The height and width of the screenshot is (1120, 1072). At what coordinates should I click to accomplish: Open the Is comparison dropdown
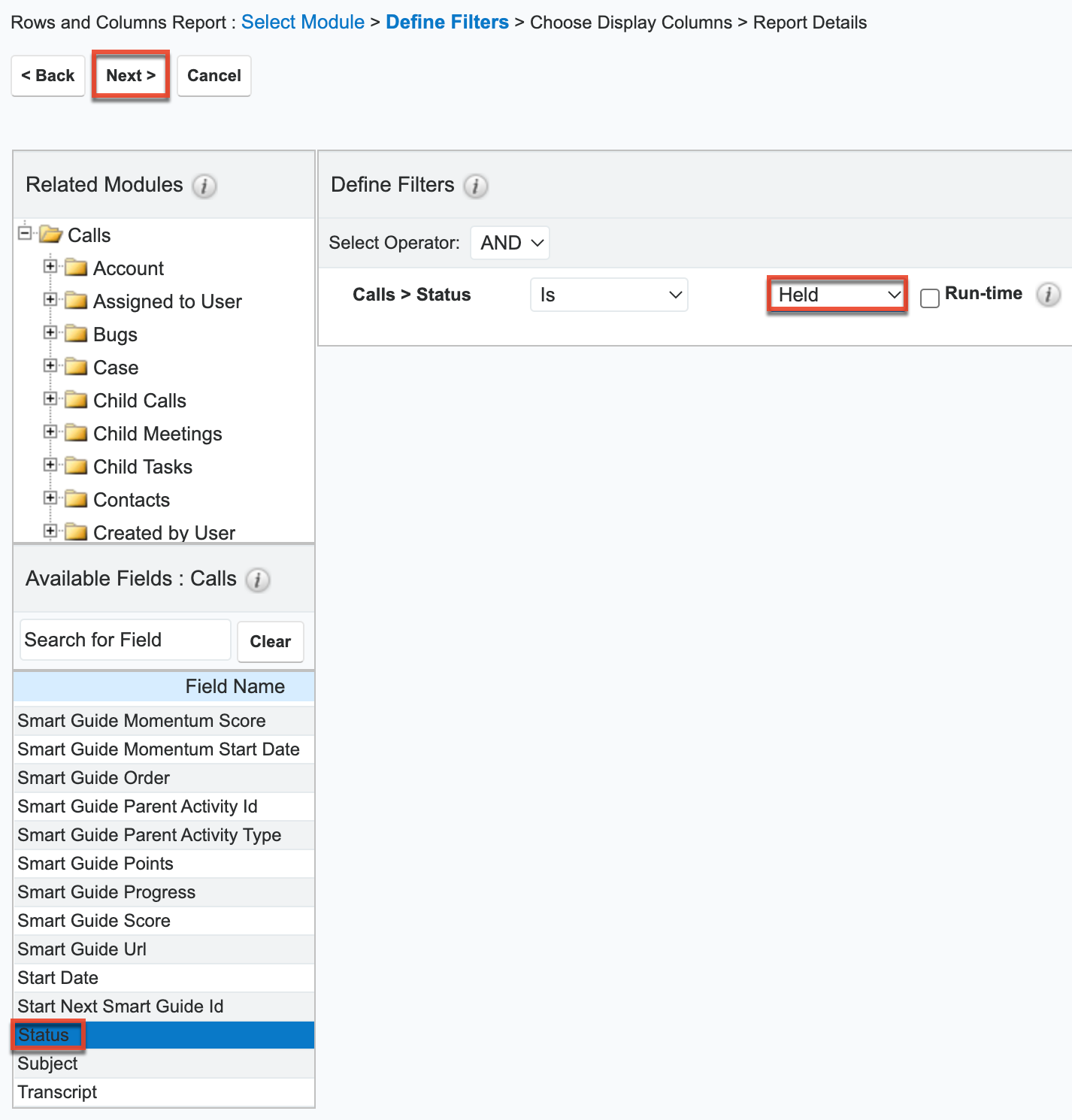[609, 294]
